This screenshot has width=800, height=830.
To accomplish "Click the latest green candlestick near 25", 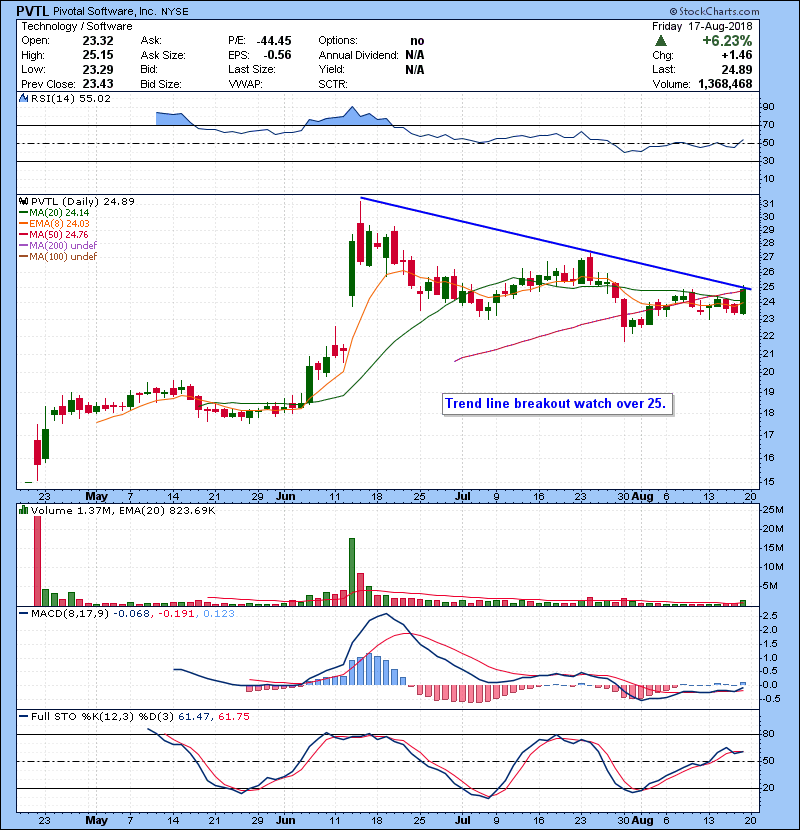I will 743,301.
